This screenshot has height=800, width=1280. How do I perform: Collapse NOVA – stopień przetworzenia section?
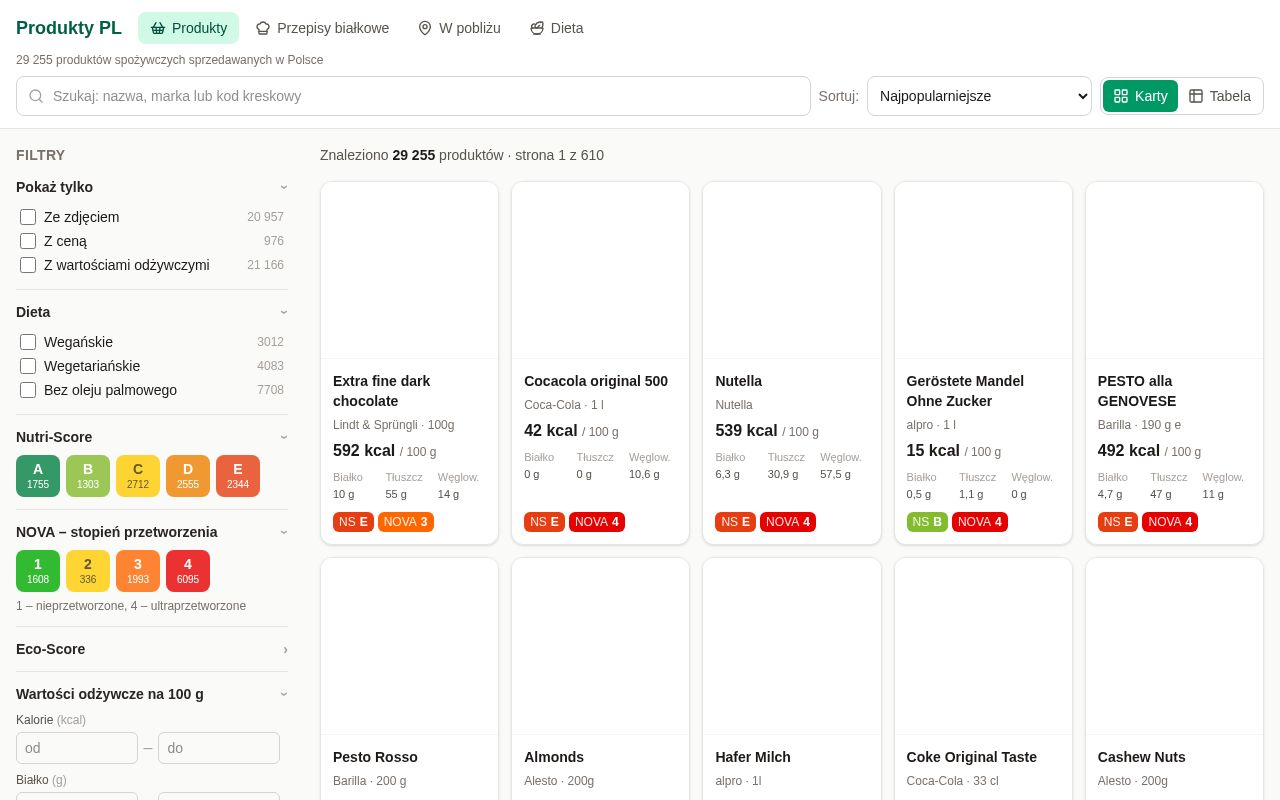tap(152, 532)
